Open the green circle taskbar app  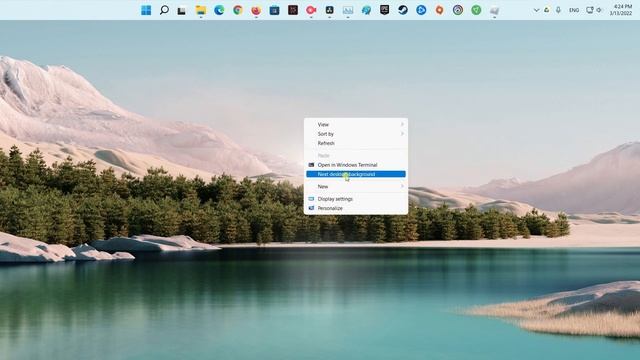pos(476,10)
